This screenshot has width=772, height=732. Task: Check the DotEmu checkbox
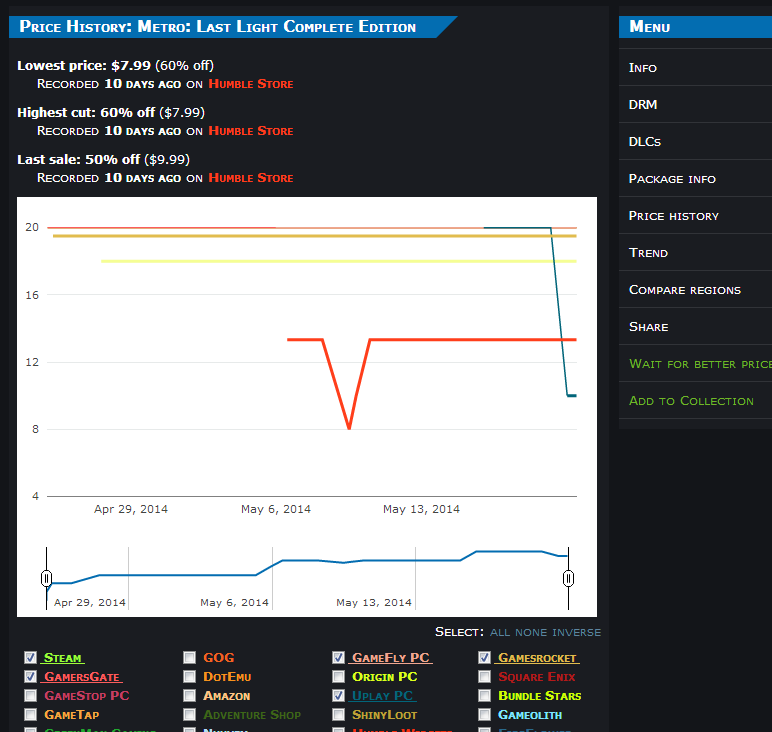point(190,677)
